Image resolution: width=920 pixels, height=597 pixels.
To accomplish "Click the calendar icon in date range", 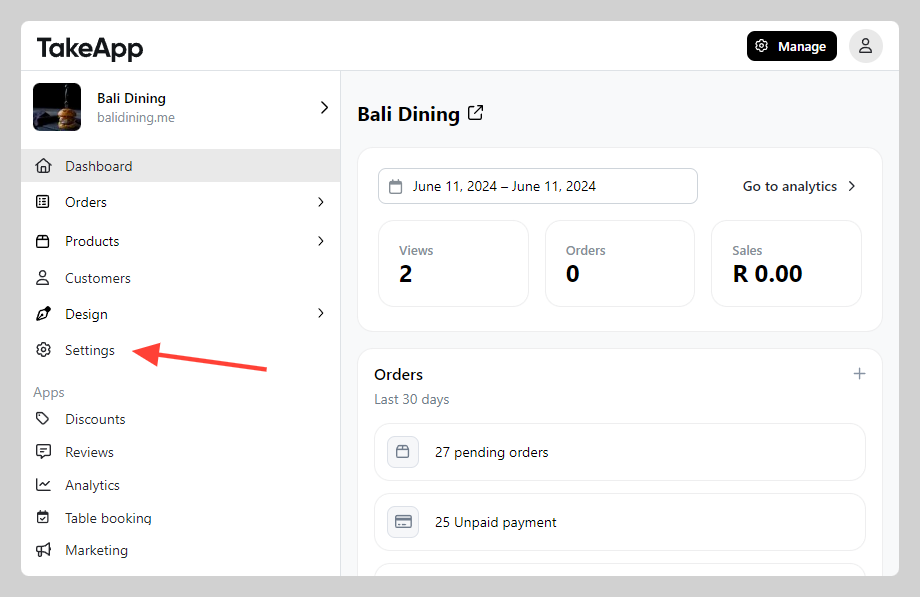I will tap(396, 187).
